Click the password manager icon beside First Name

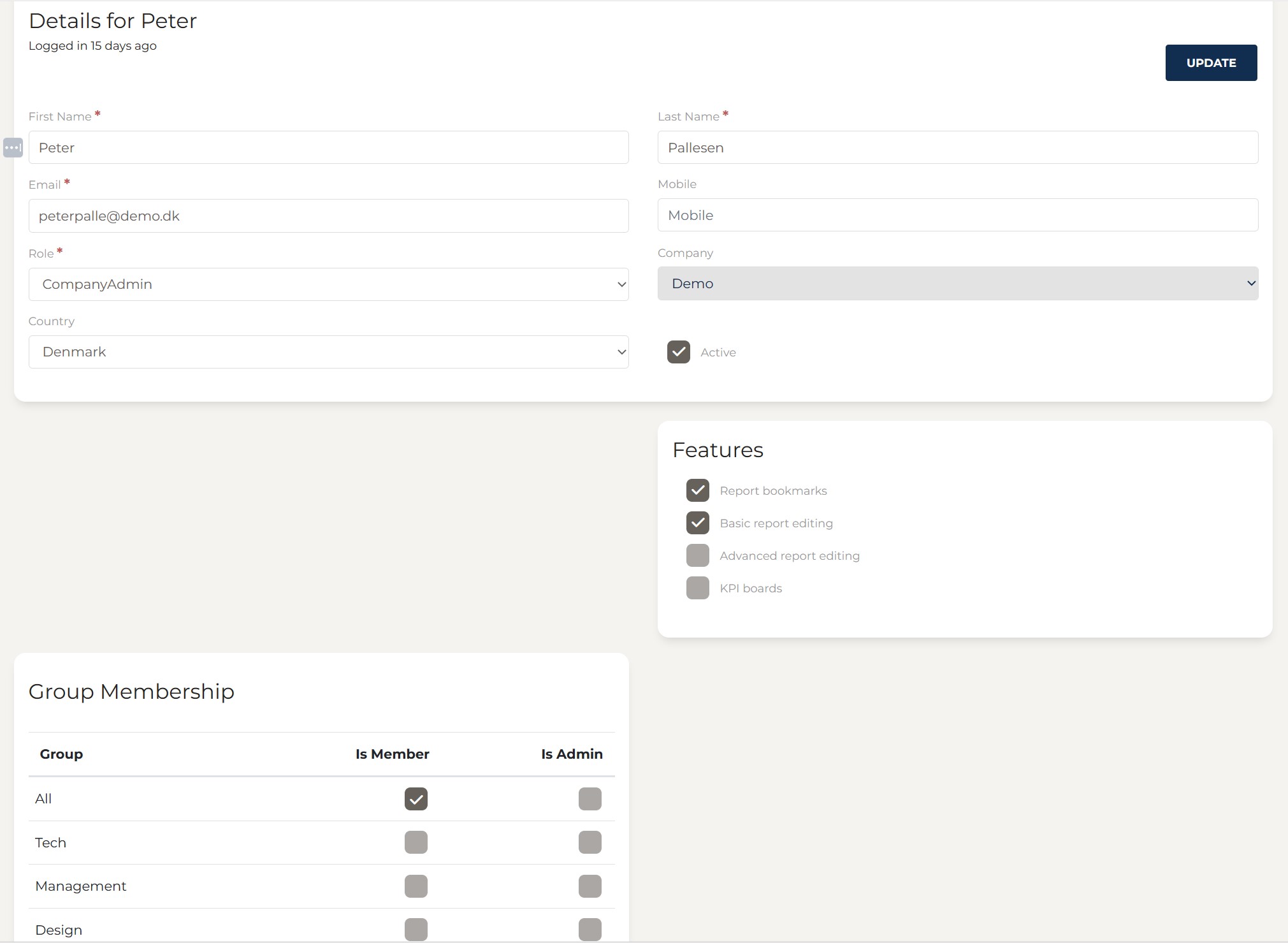click(x=13, y=148)
